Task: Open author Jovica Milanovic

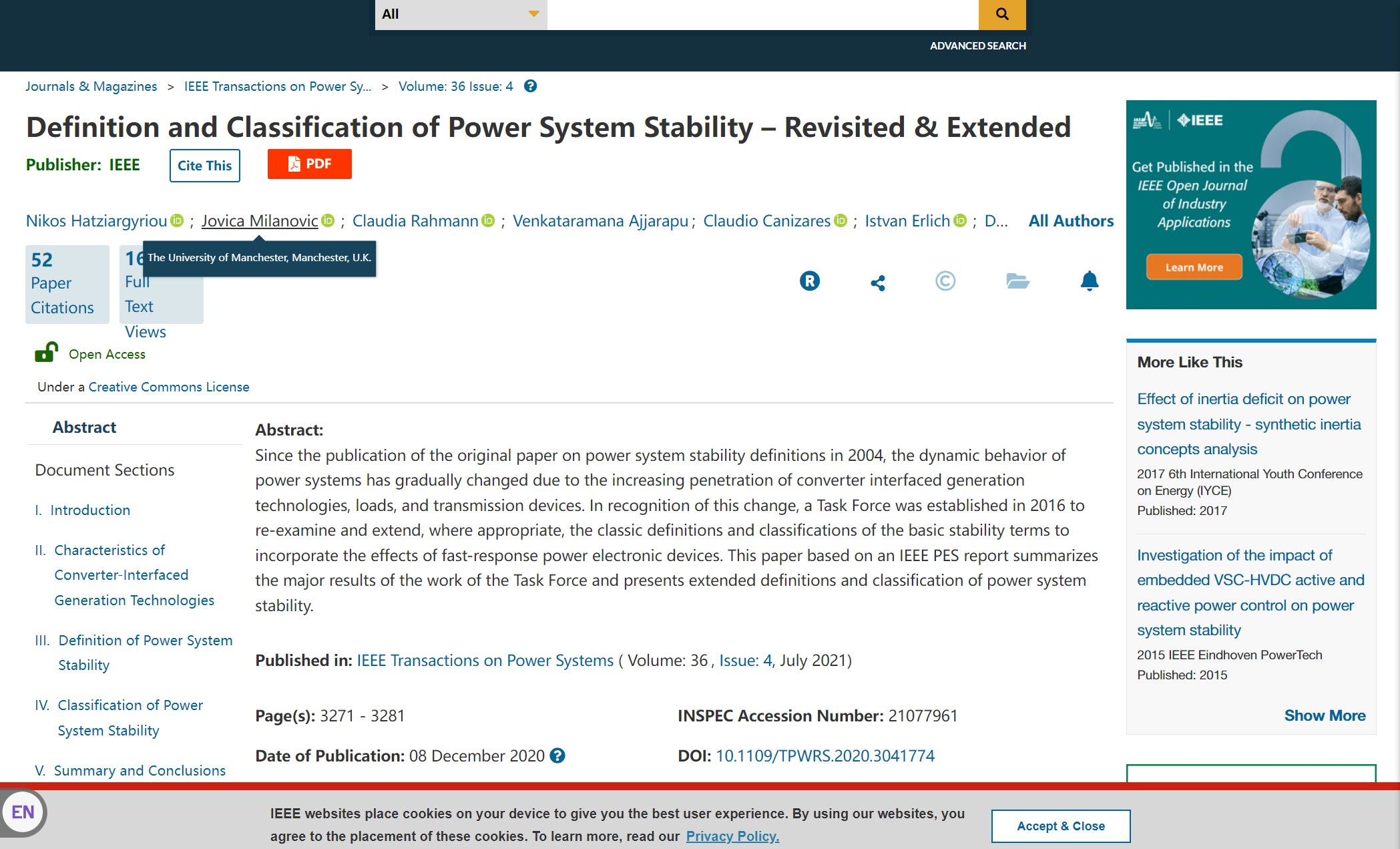Action: point(260,220)
